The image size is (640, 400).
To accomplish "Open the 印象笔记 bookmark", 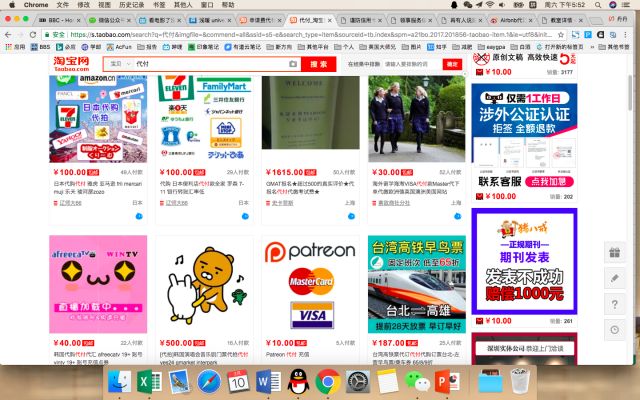I will (203, 47).
